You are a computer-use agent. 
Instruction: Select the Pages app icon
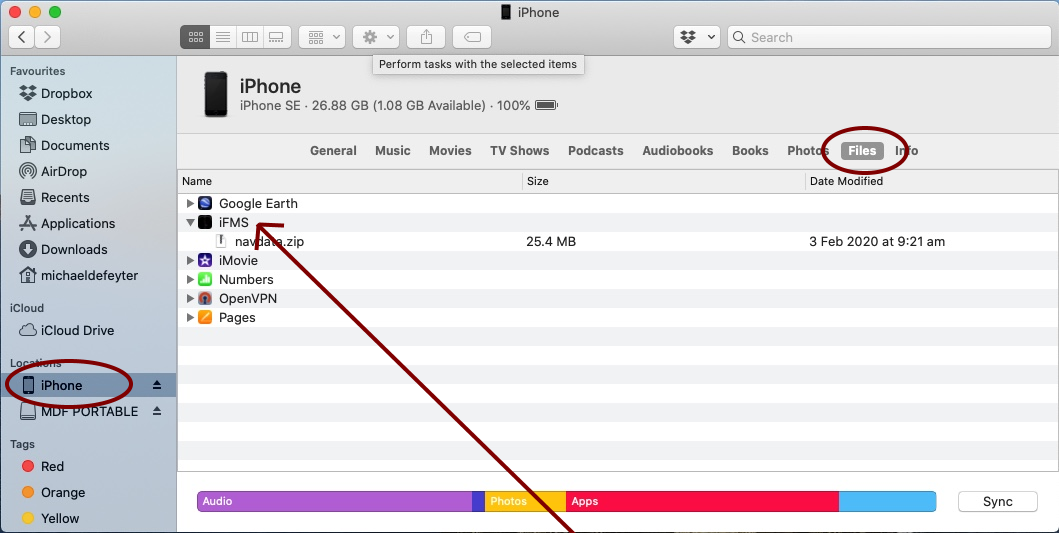(205, 318)
